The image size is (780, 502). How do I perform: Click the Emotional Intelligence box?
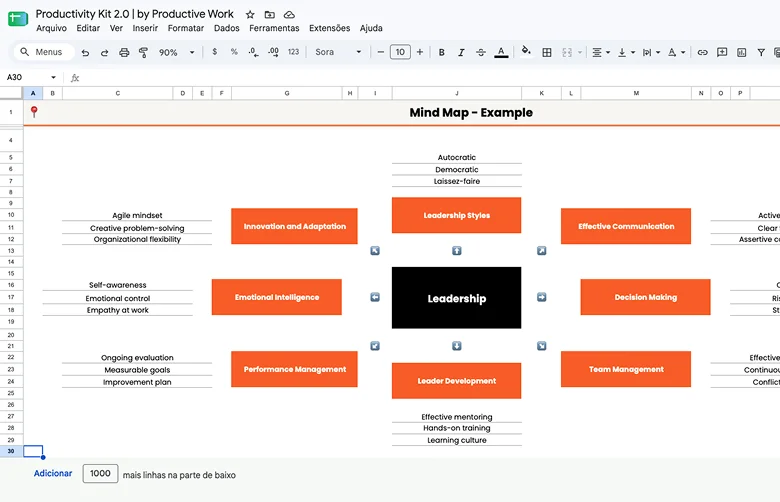[x=277, y=297]
